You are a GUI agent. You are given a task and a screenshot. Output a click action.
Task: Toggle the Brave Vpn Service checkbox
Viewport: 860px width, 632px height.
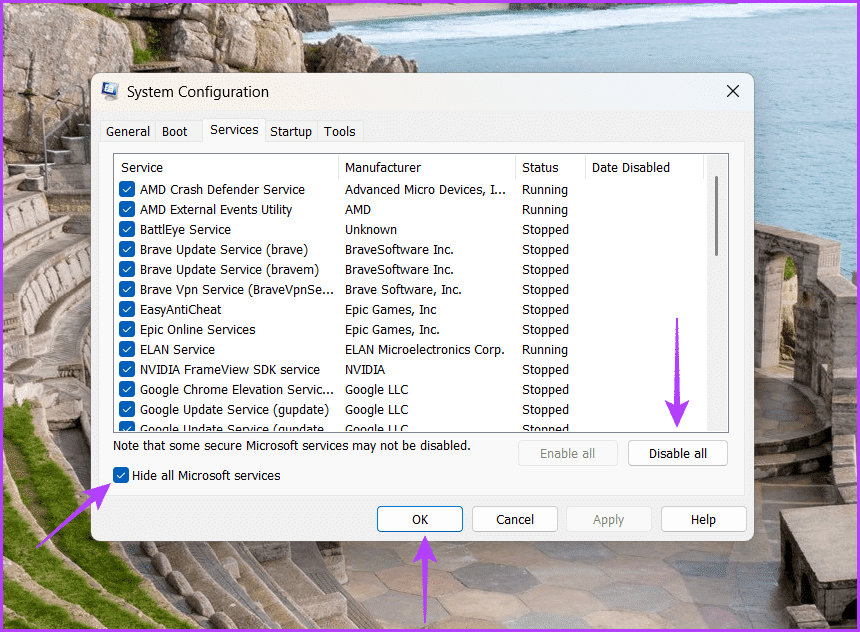click(x=127, y=289)
